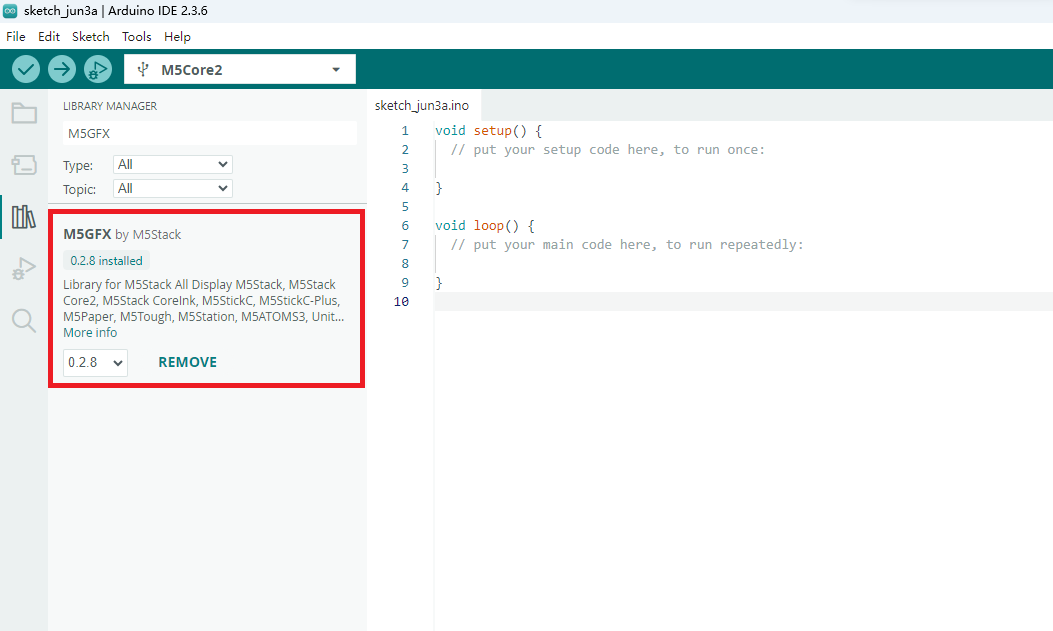This screenshot has height=631, width=1053.
Task: Open the Tools menu
Action: pos(136,37)
